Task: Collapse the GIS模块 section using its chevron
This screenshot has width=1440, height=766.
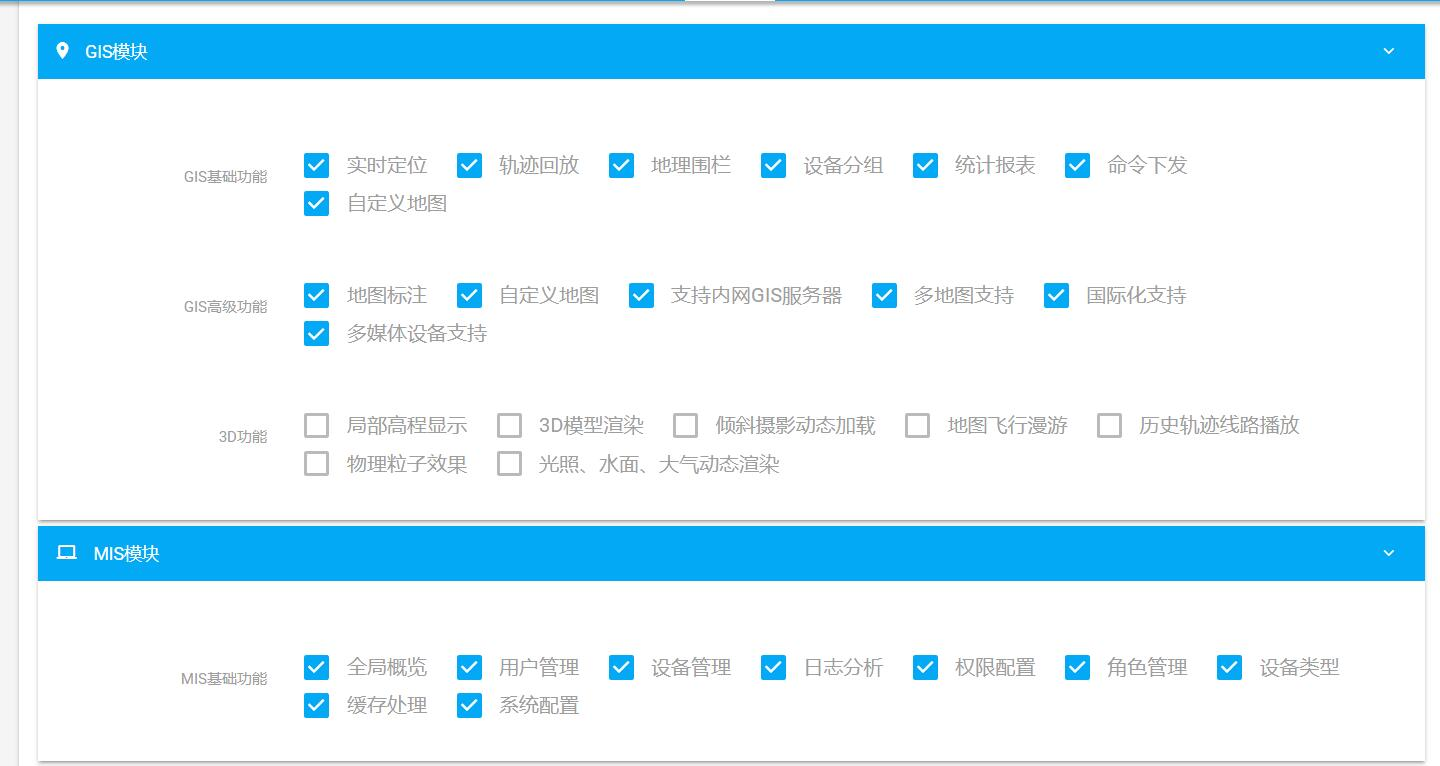Action: pos(1387,51)
